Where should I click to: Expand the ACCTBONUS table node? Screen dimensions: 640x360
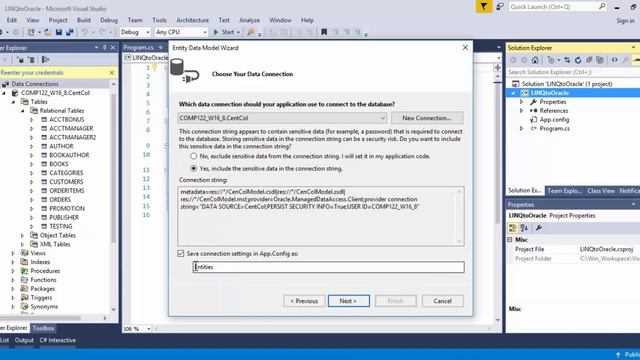click(32, 120)
